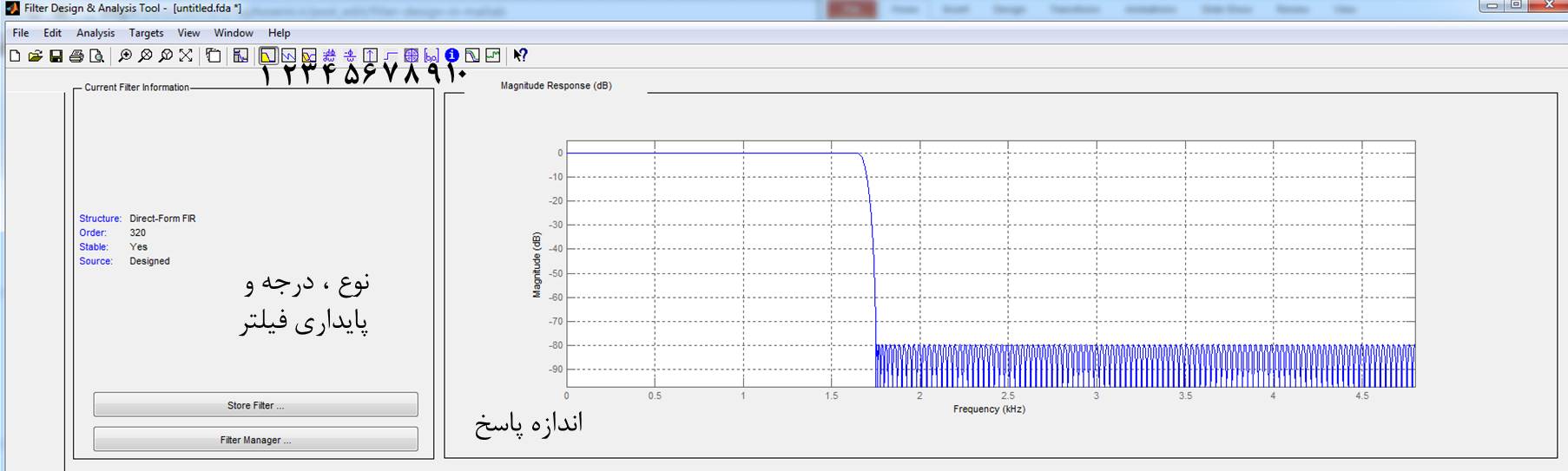Display the Group Delay response
Viewport: 1568px width, 471px height.
coord(329,56)
